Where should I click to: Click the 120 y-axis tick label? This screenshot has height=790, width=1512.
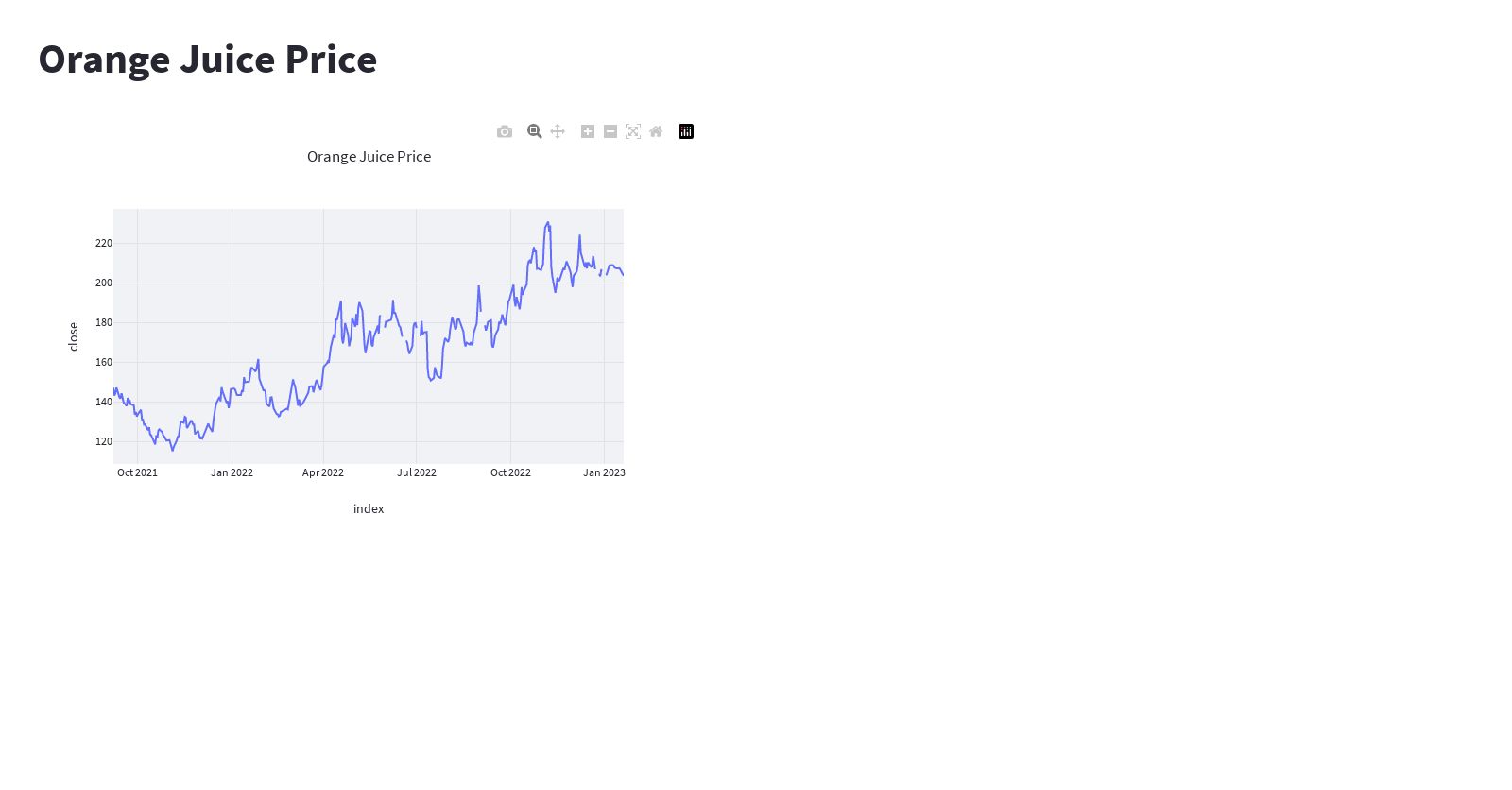coord(103,441)
